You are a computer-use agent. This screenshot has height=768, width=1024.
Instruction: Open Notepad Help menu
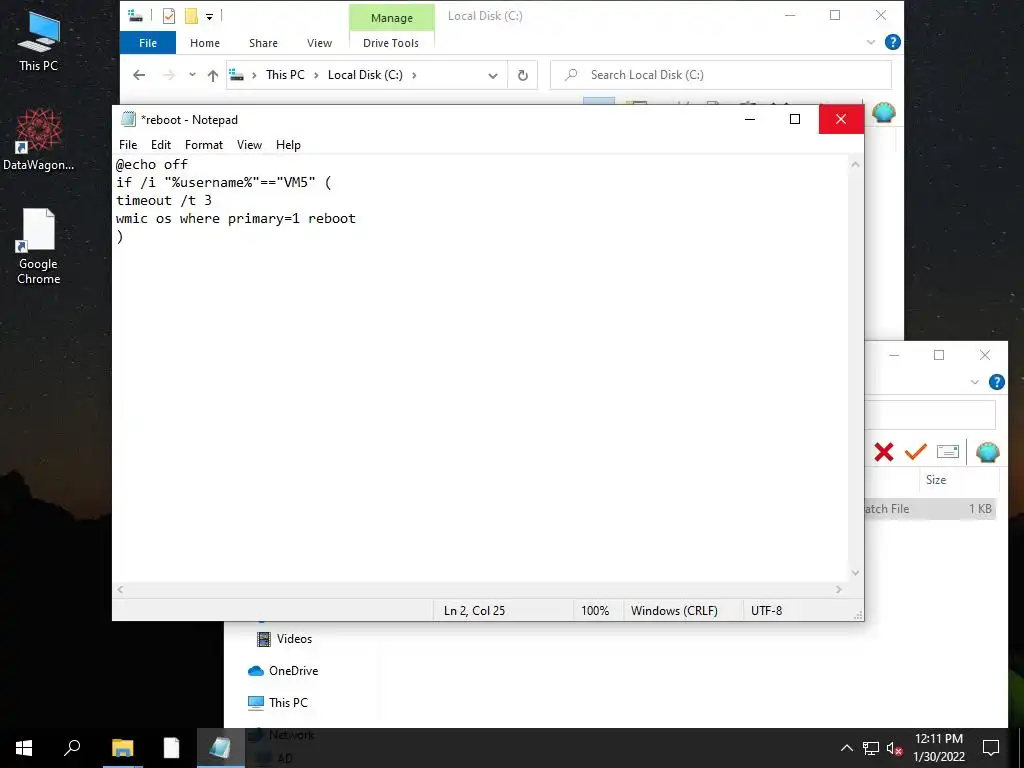(288, 145)
